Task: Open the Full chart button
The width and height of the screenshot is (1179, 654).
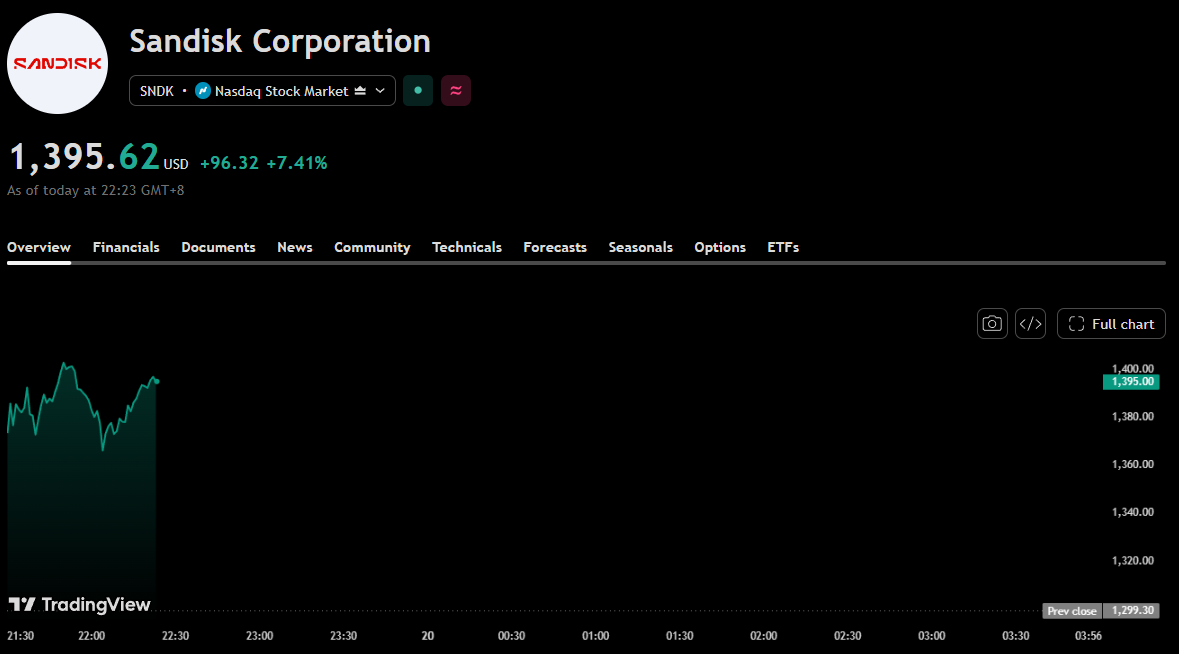Action: 1111,324
